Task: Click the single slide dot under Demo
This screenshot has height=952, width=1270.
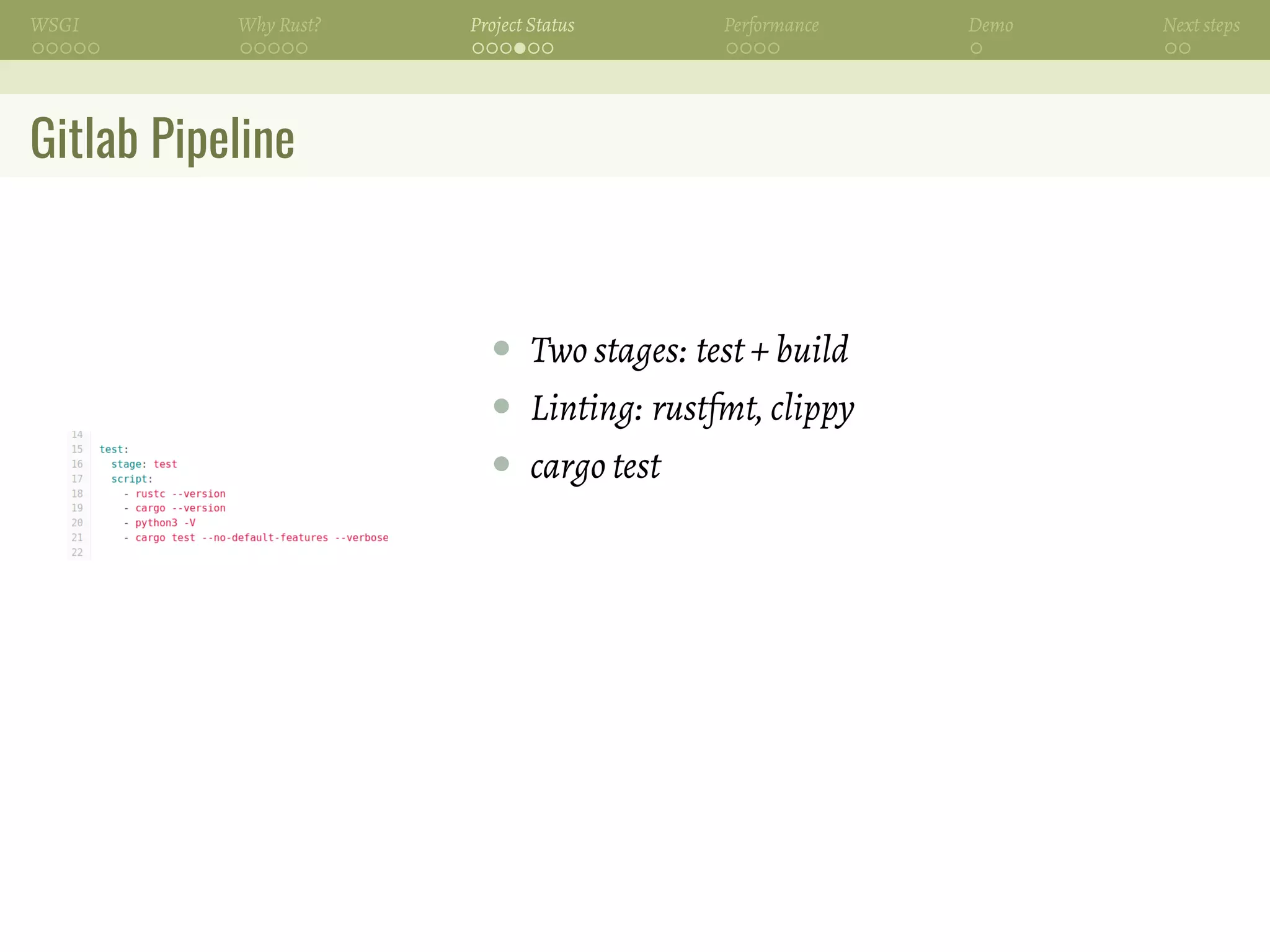Action: click(976, 48)
